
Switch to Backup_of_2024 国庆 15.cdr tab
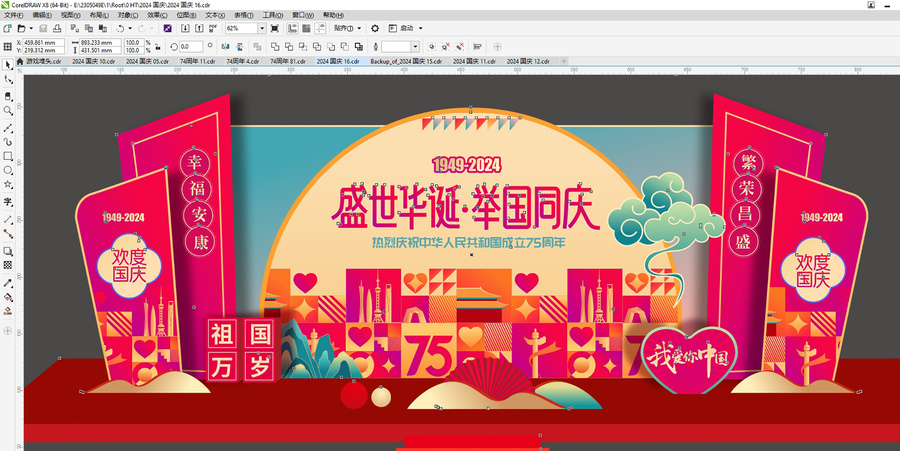[406, 61]
